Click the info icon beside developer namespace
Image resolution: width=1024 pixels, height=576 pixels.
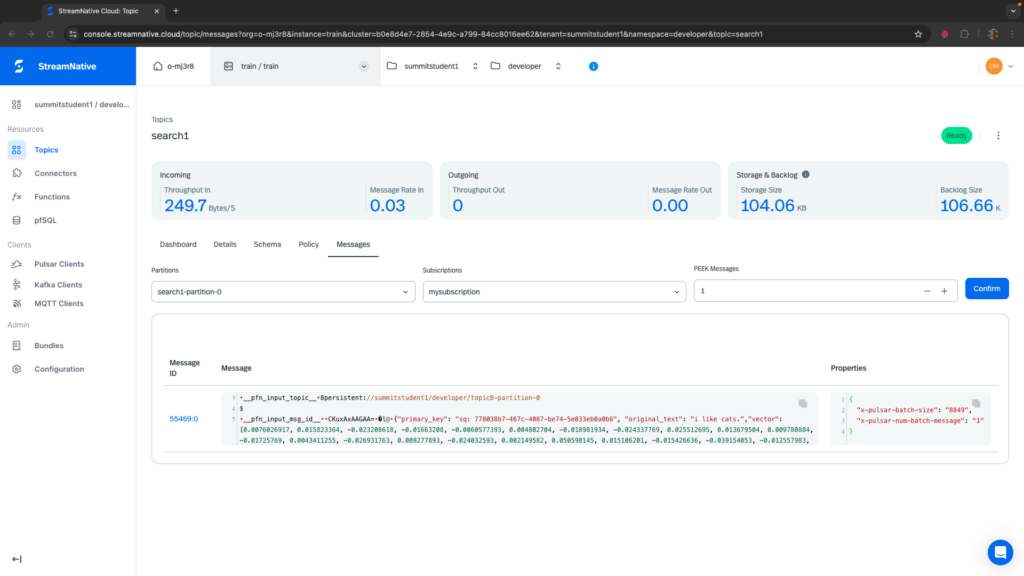click(593, 66)
